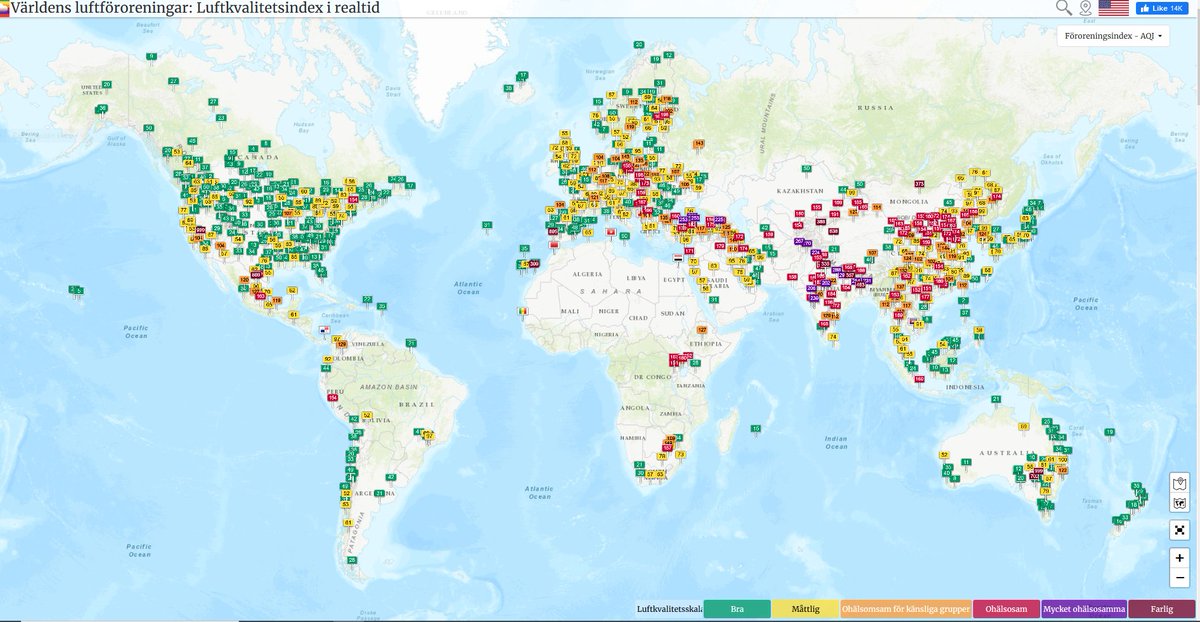Click the Världens luftföroreningar page title
1200x622 pixels.
pos(195,8)
